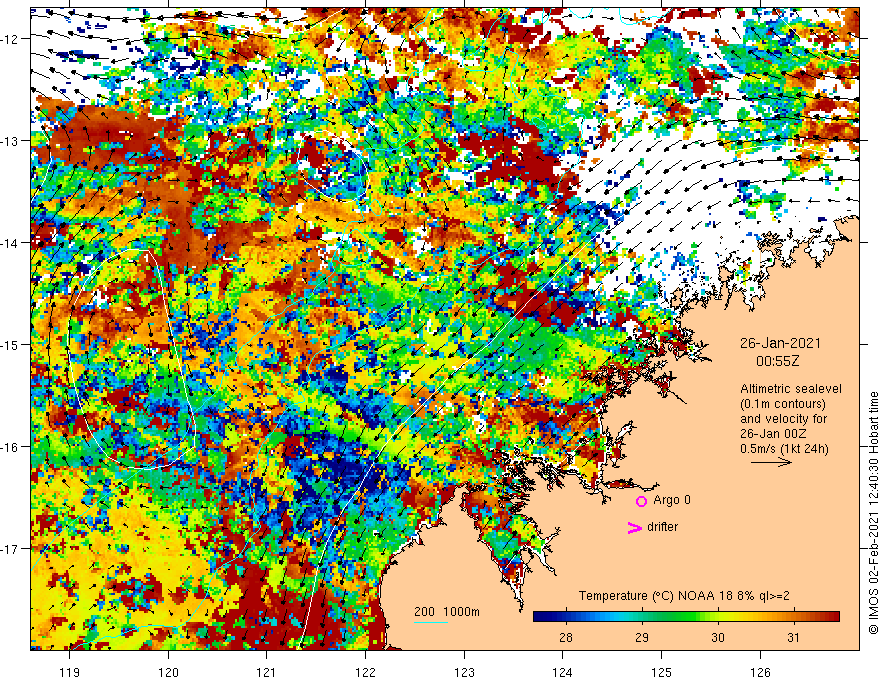Click the latitude axis label -16
This screenshot has width=880, height=680.
(x=9, y=447)
